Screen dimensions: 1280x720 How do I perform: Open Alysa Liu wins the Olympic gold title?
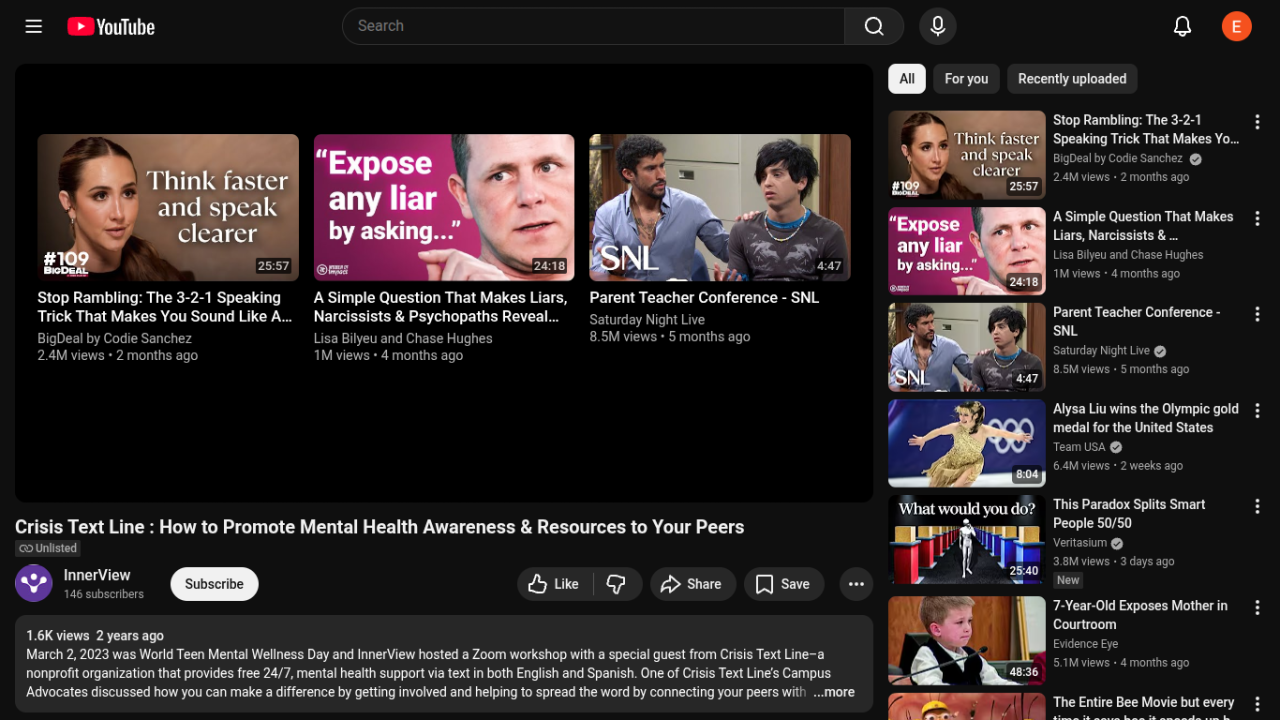(1146, 418)
